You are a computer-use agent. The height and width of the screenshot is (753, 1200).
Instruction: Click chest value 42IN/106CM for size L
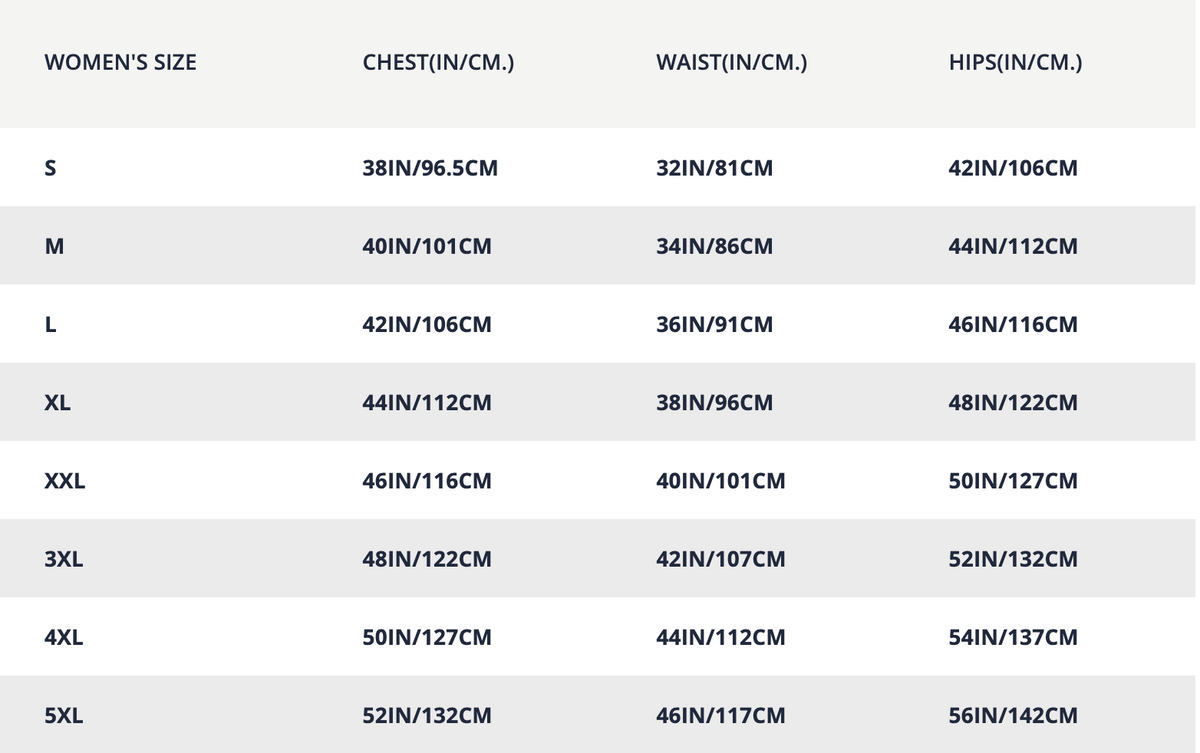point(427,325)
